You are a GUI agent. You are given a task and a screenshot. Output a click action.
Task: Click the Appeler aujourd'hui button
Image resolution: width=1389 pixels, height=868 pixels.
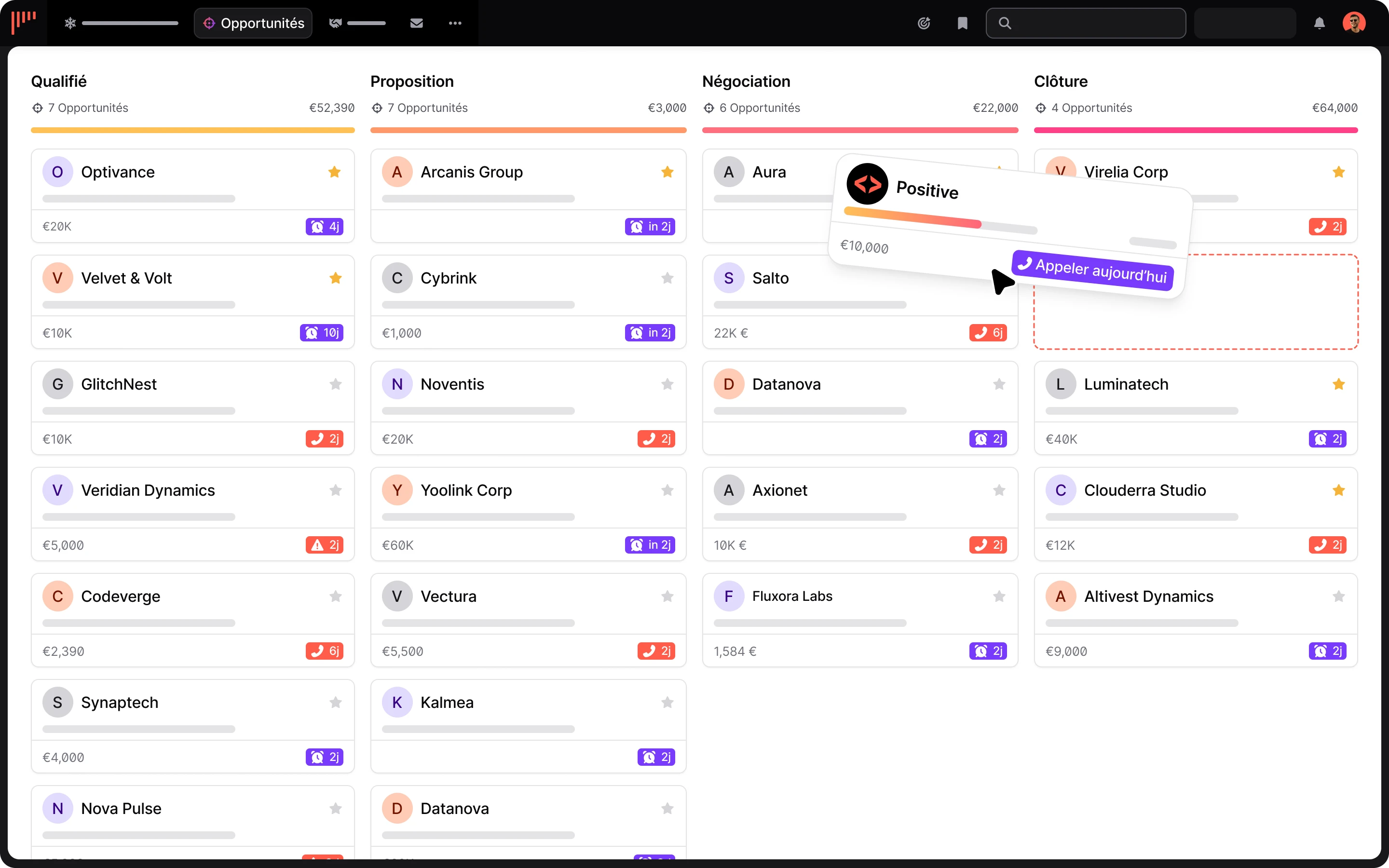pos(1094,271)
